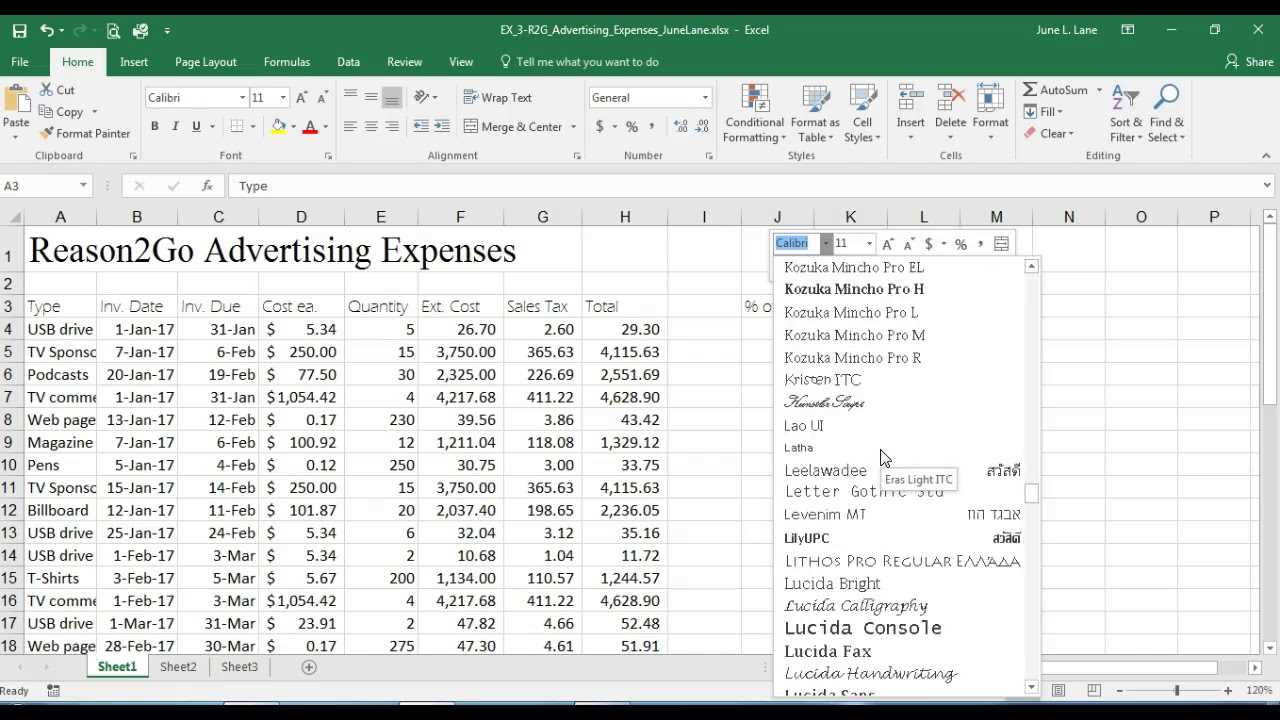The height and width of the screenshot is (720, 1280).
Task: Apply Comma Style in Number group
Action: click(x=652, y=127)
